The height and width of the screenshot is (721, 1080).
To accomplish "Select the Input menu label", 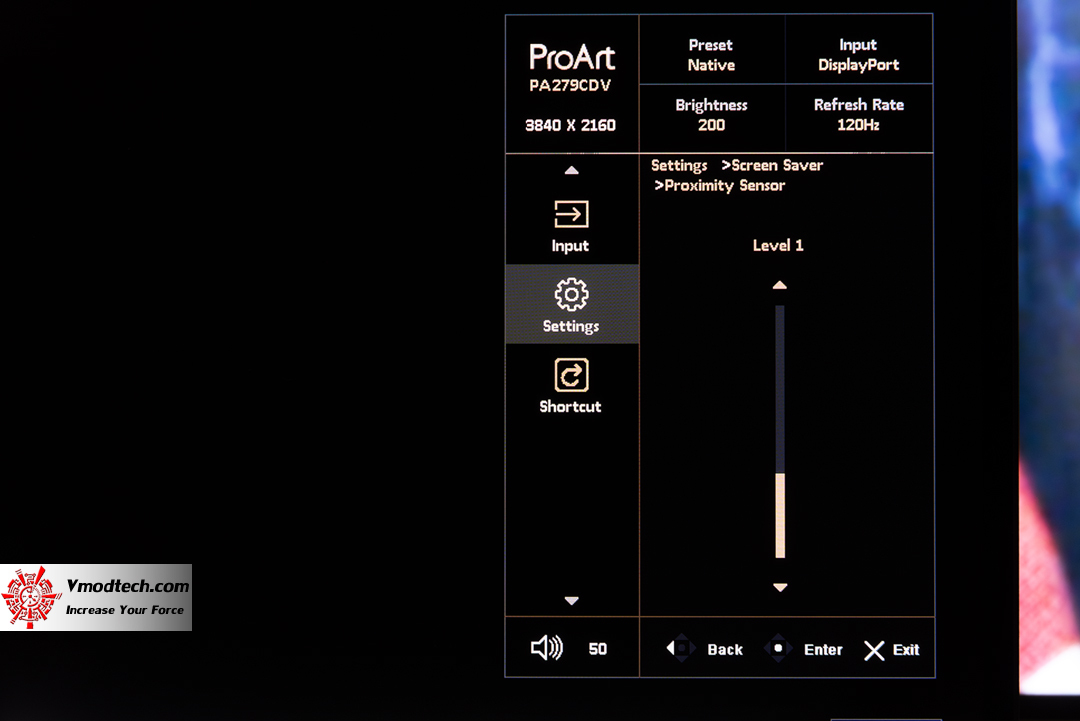I will (x=570, y=246).
